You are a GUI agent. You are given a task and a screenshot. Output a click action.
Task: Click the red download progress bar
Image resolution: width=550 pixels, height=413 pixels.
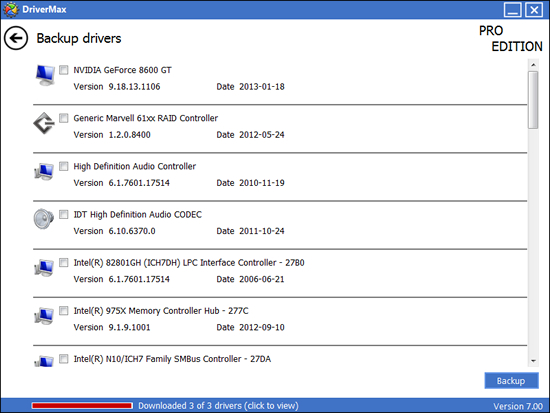click(x=82, y=406)
